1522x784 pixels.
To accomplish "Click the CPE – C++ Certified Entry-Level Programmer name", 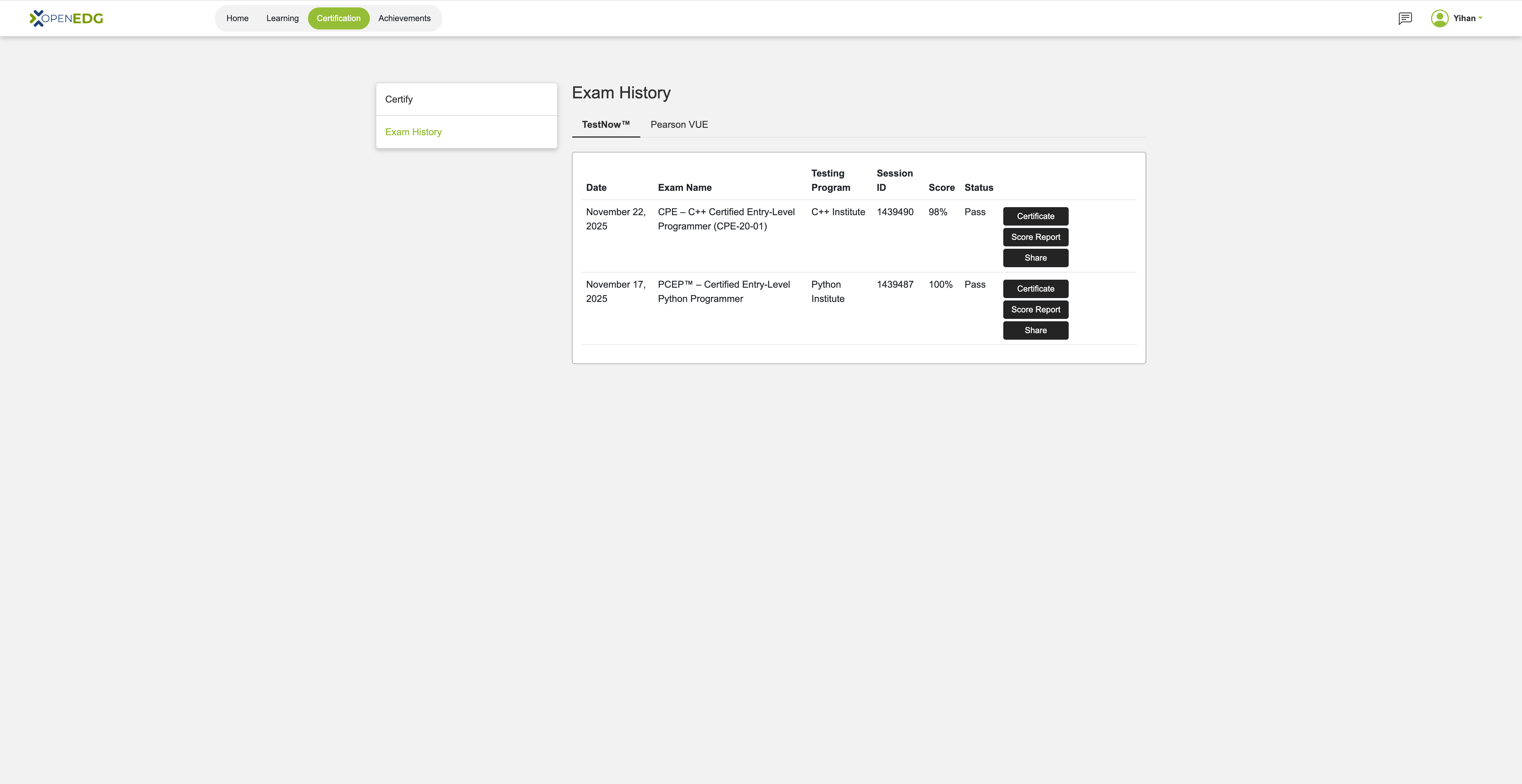I will coord(726,219).
